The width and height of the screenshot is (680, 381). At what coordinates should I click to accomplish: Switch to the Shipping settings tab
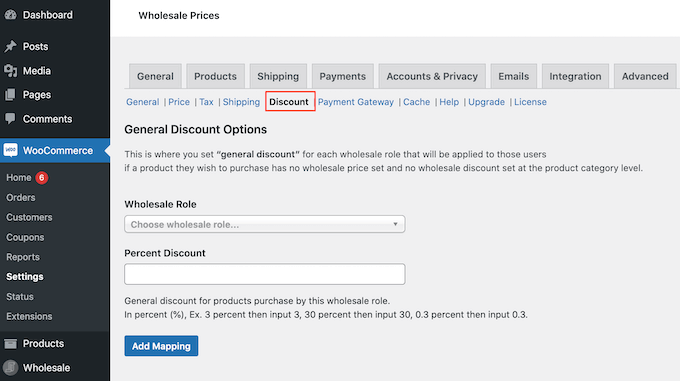pyautogui.click(x=278, y=76)
